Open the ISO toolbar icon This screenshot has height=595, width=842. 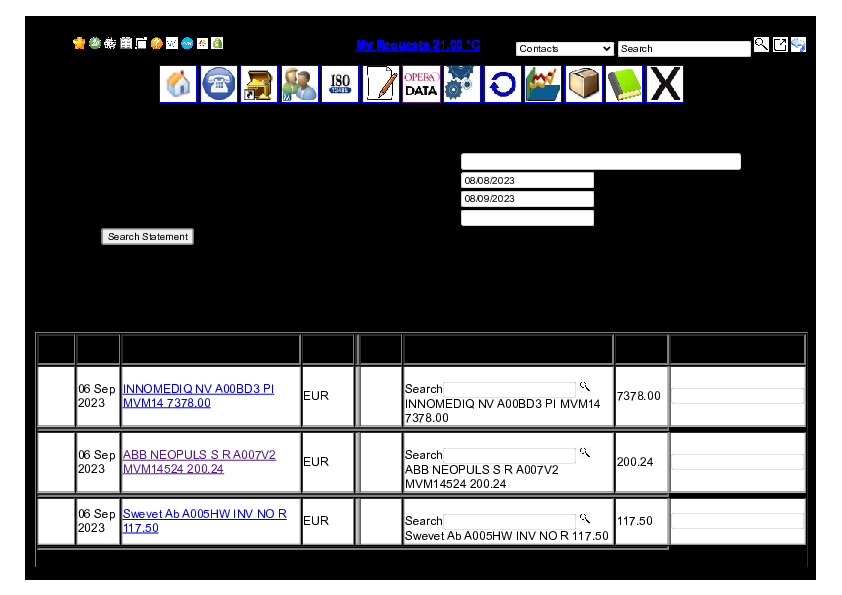[340, 84]
